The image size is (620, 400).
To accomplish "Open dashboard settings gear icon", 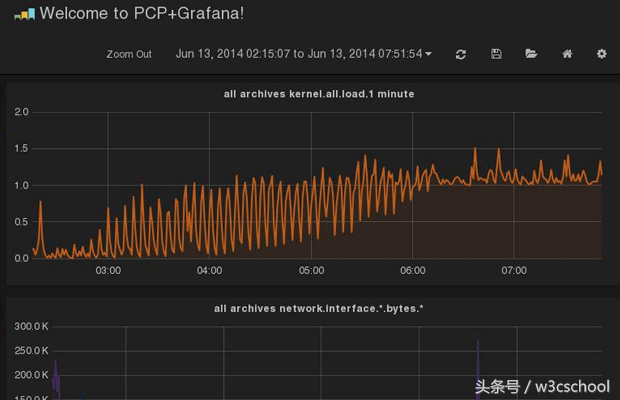I will click(601, 53).
